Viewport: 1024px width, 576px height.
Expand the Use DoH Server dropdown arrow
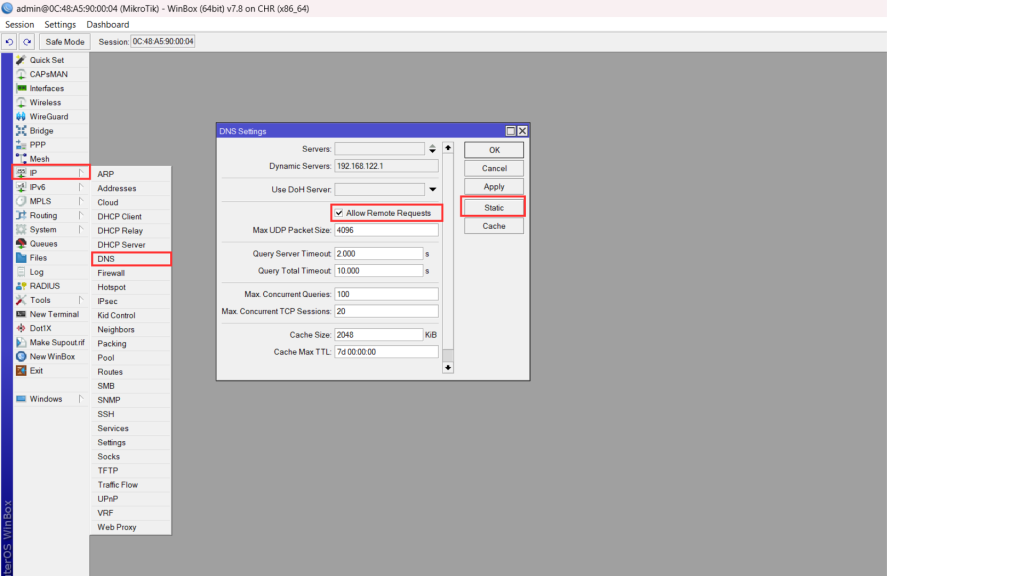coord(433,189)
